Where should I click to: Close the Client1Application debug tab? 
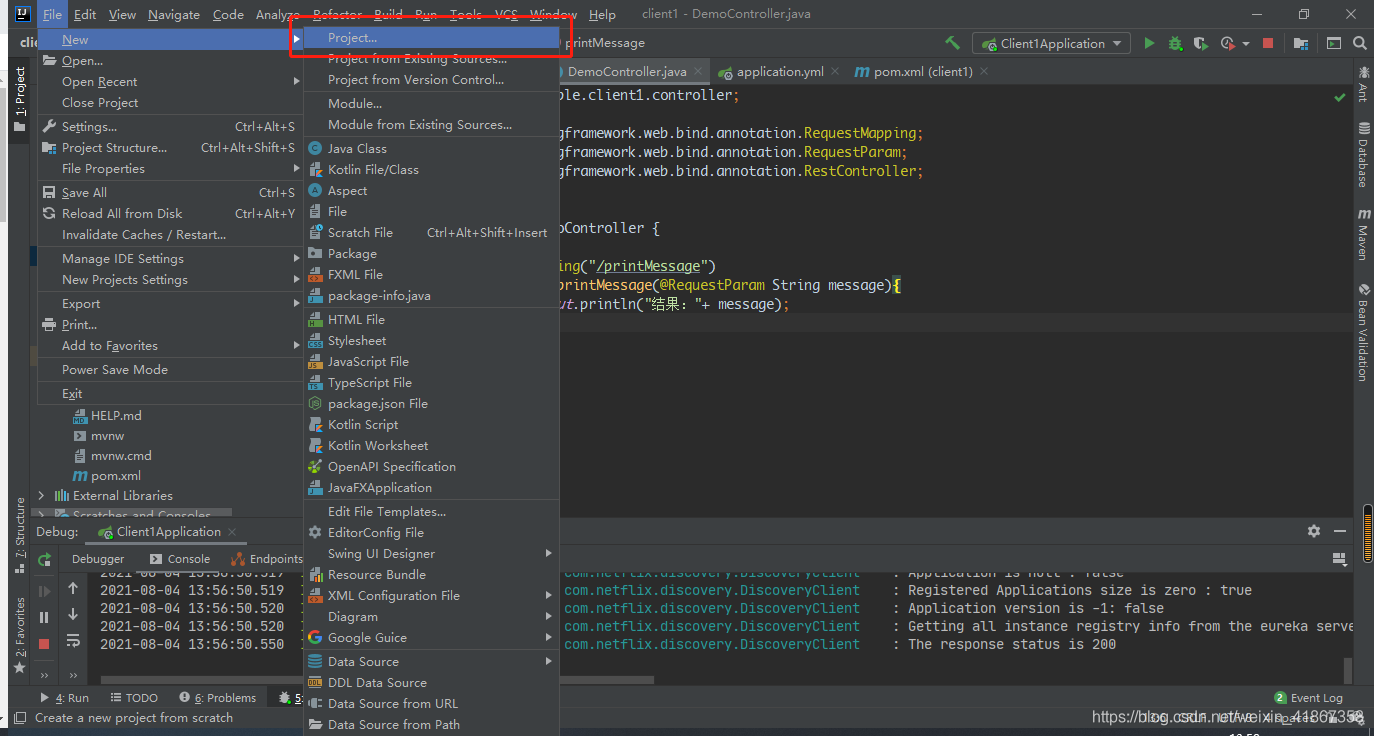pos(231,531)
